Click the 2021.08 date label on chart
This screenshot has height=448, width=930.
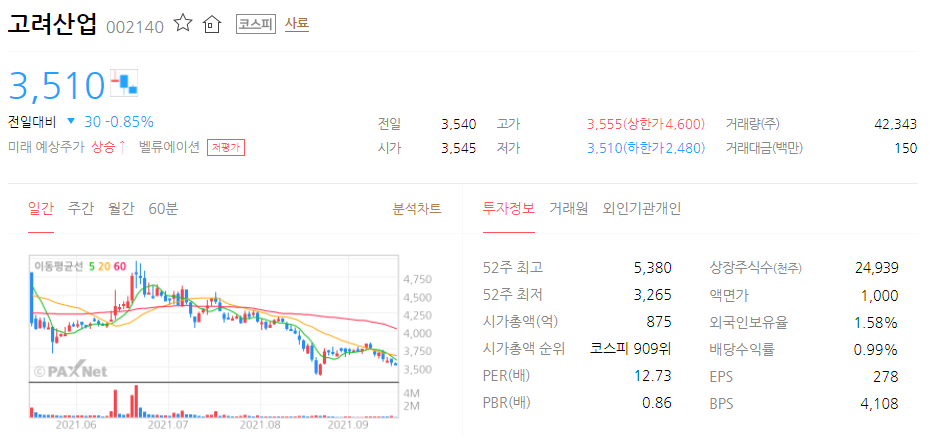(260, 425)
